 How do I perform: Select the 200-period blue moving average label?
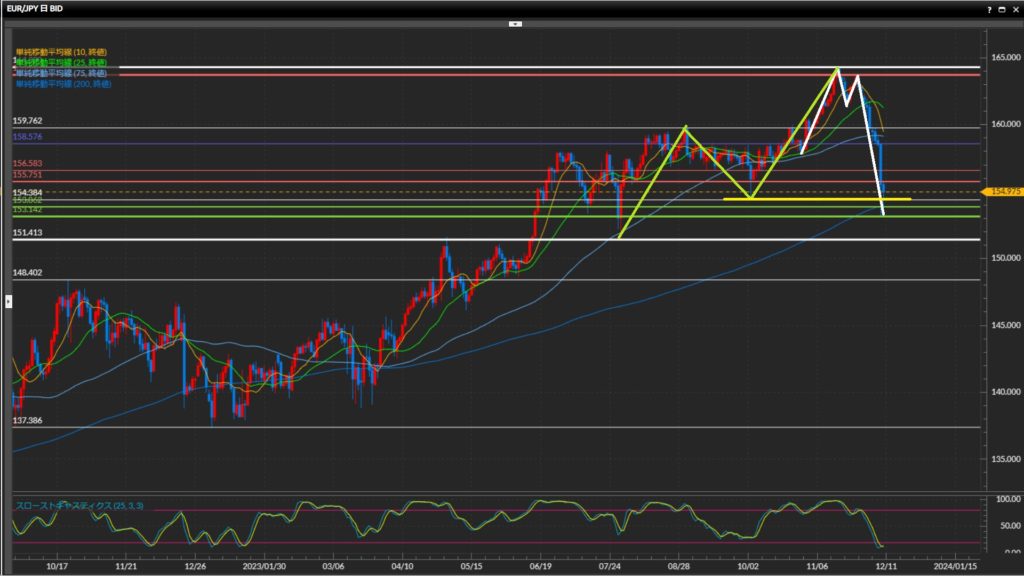click(x=64, y=84)
